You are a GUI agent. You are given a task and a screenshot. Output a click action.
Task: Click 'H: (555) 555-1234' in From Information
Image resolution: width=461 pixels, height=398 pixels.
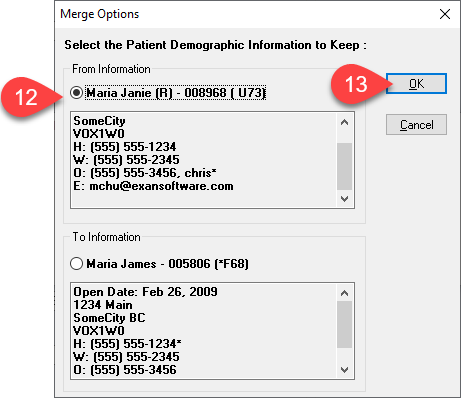[x=125, y=147]
